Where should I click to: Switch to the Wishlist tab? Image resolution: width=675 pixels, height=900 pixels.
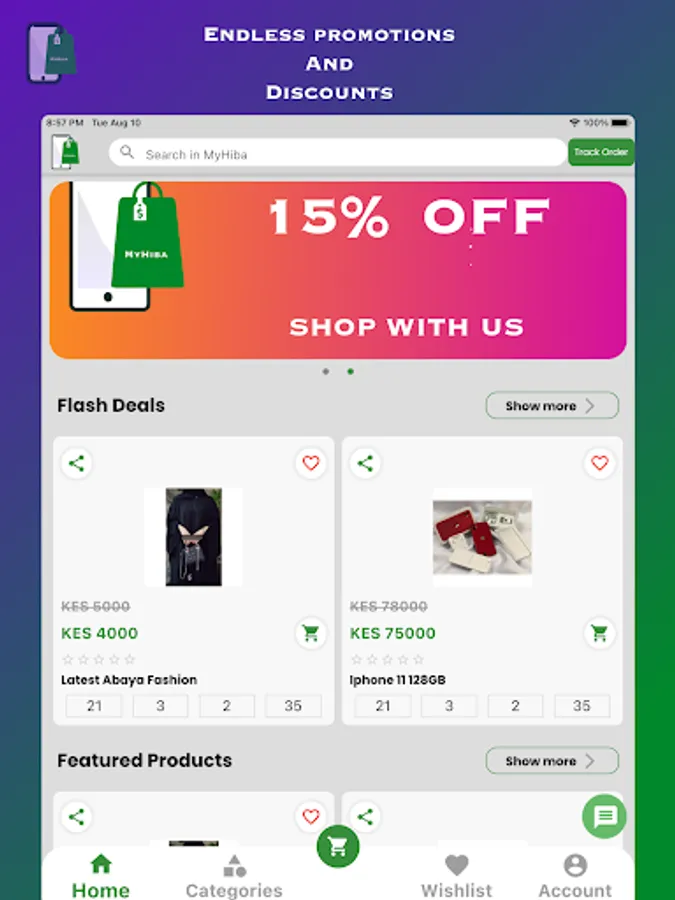pos(457,876)
